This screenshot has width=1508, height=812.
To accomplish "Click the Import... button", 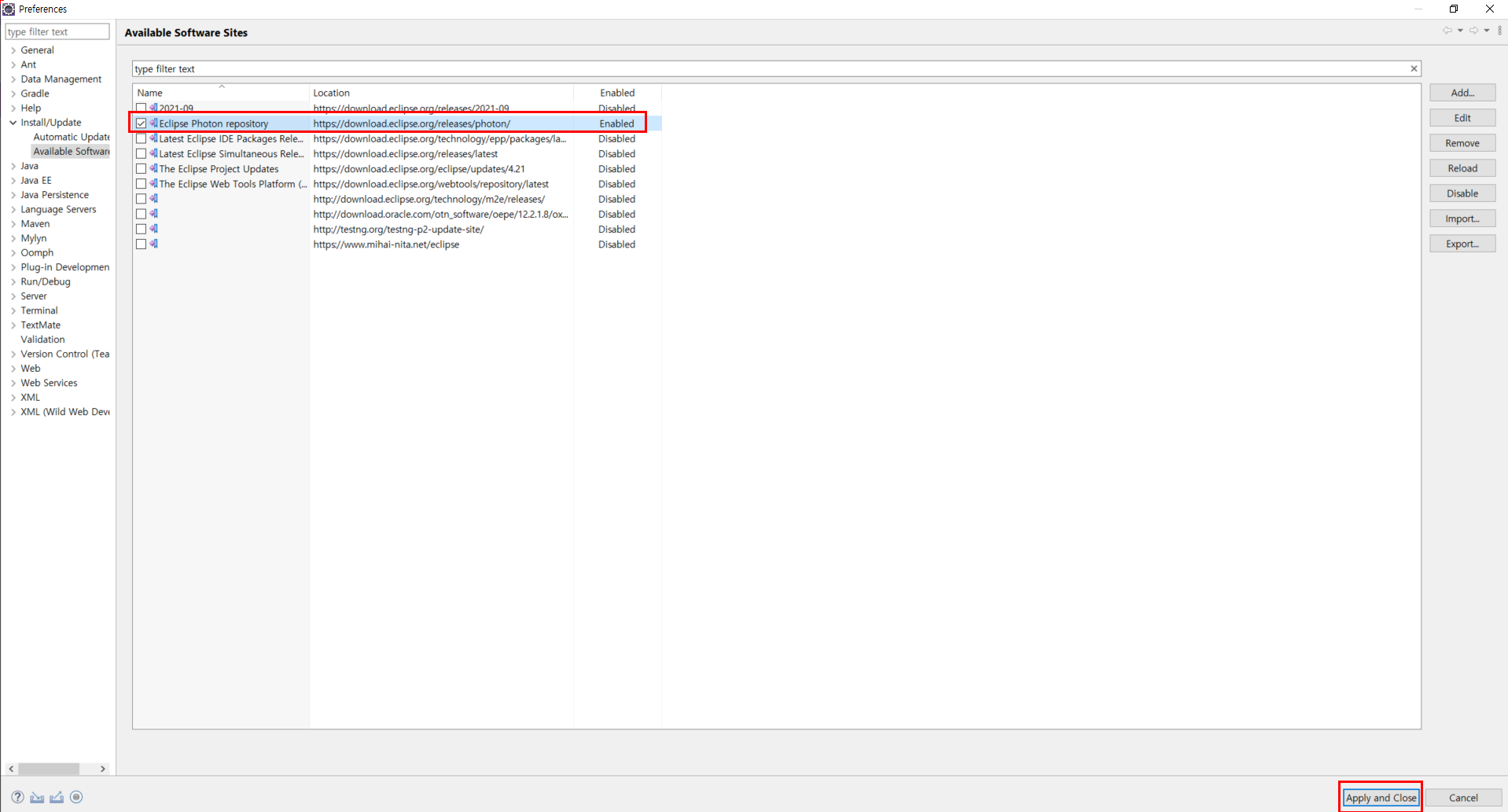I will (1462, 219).
